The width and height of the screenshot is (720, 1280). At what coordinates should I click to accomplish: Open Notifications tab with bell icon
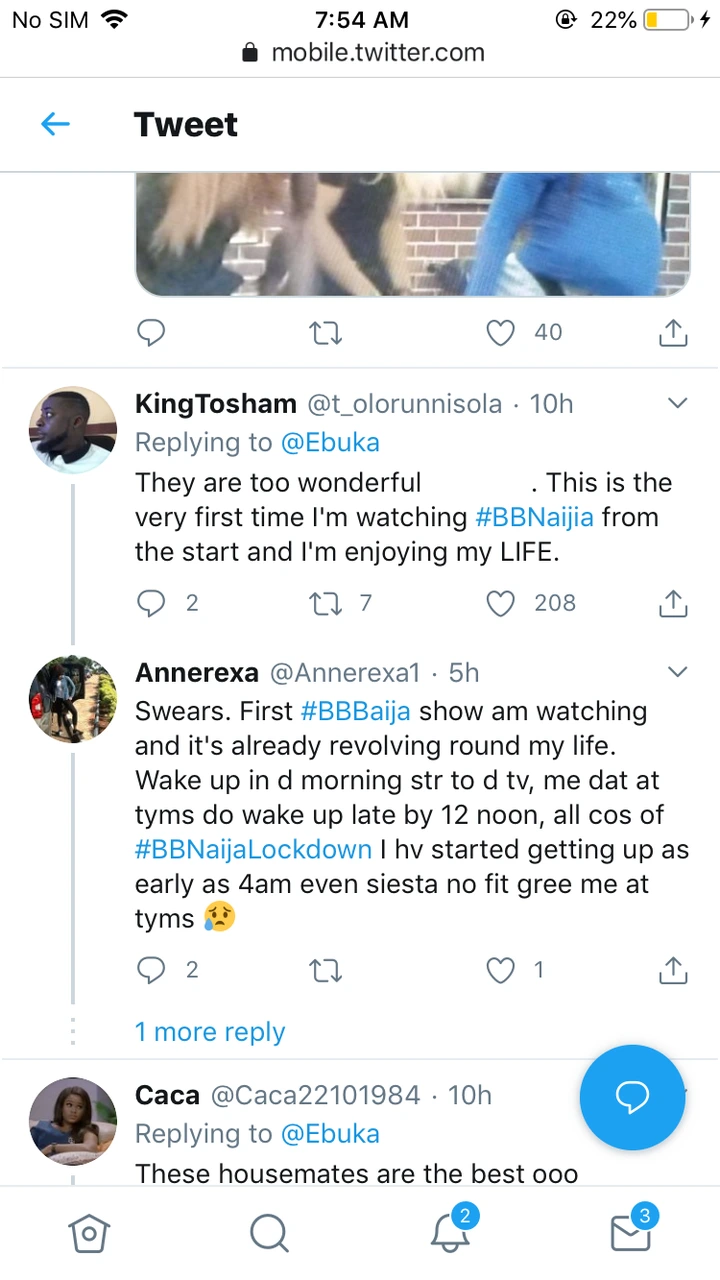[450, 1234]
